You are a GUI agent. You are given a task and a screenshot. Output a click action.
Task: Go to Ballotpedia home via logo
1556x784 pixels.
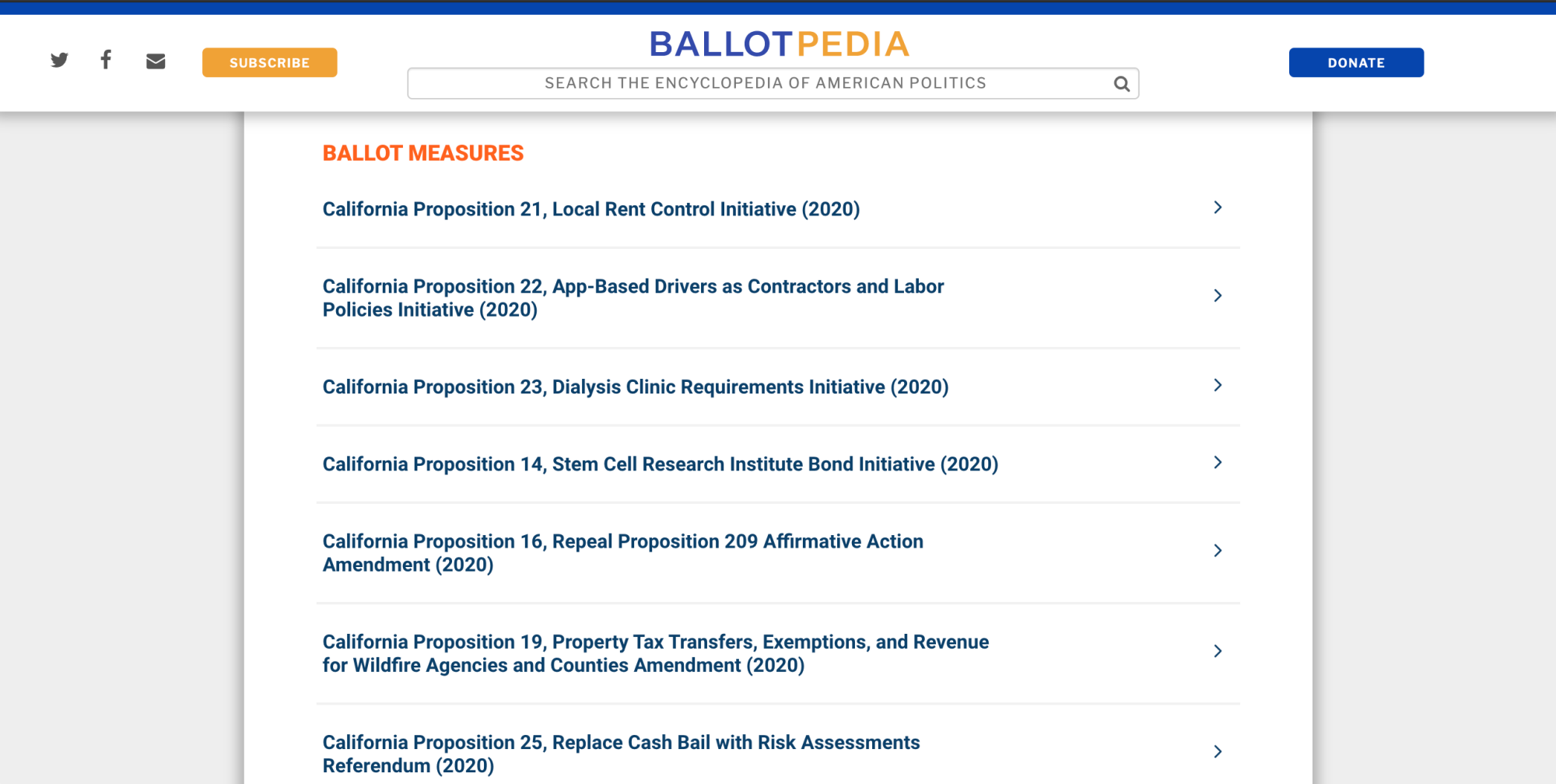coord(779,44)
